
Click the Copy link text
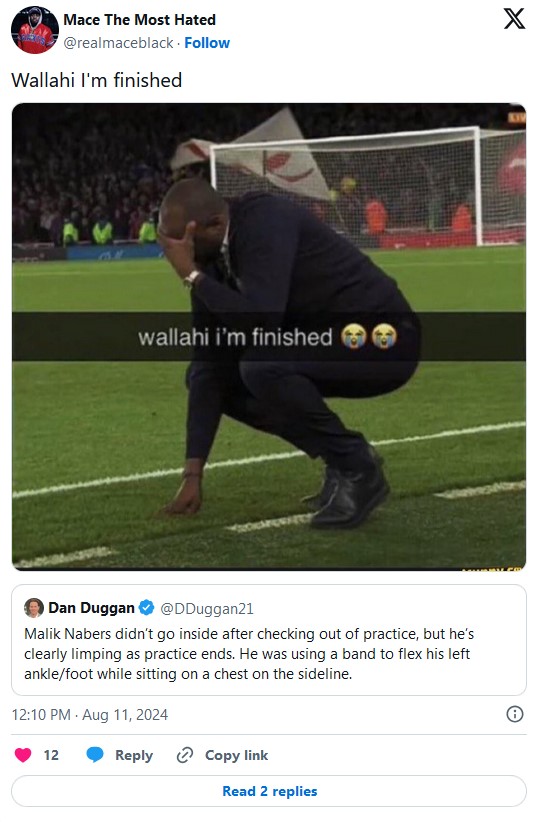(236, 755)
